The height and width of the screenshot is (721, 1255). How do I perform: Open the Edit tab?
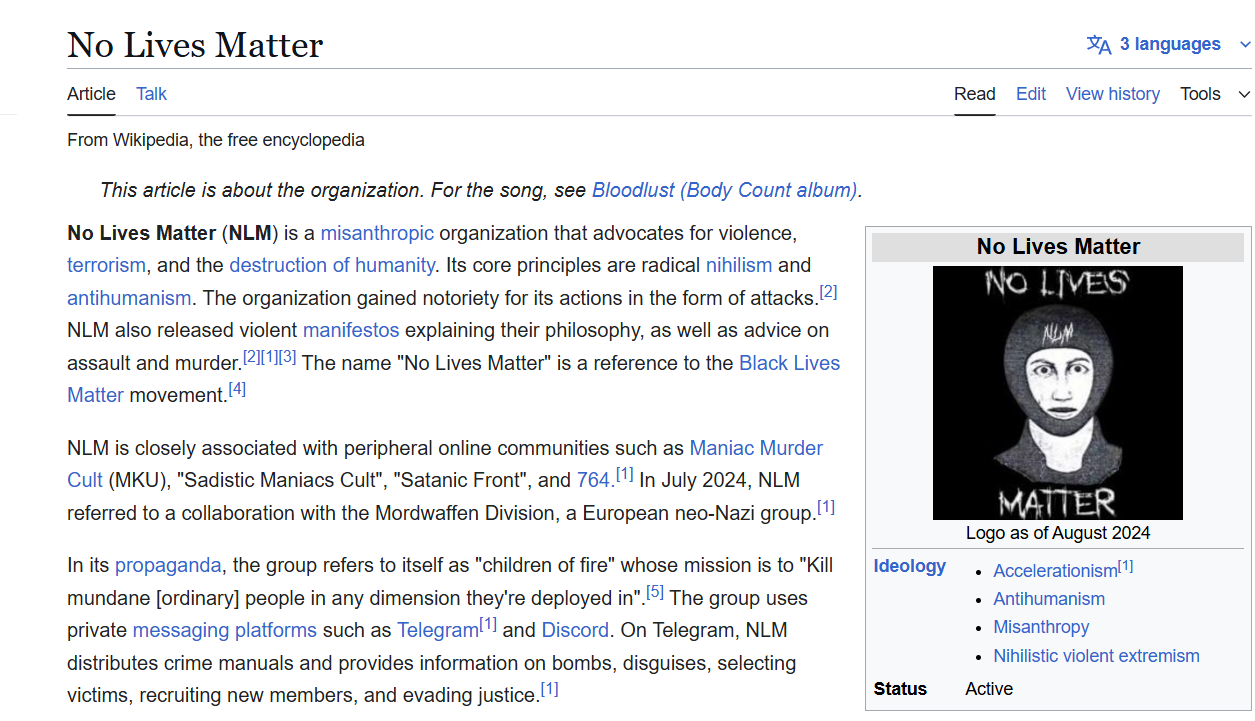pyautogui.click(x=1031, y=94)
